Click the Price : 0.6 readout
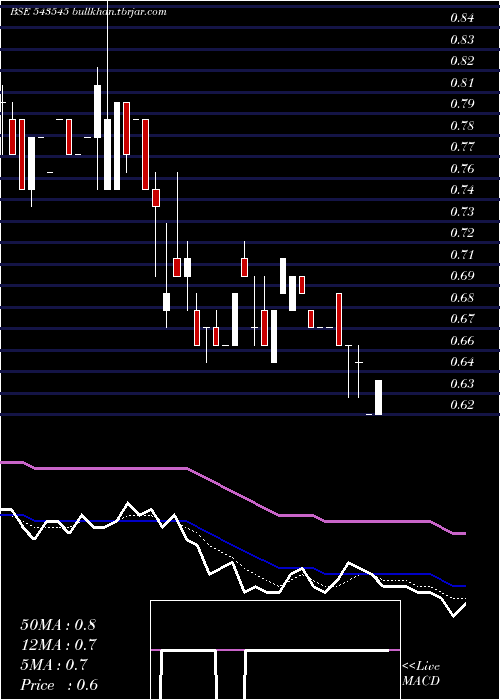The height and width of the screenshot is (700, 500). click(59, 685)
